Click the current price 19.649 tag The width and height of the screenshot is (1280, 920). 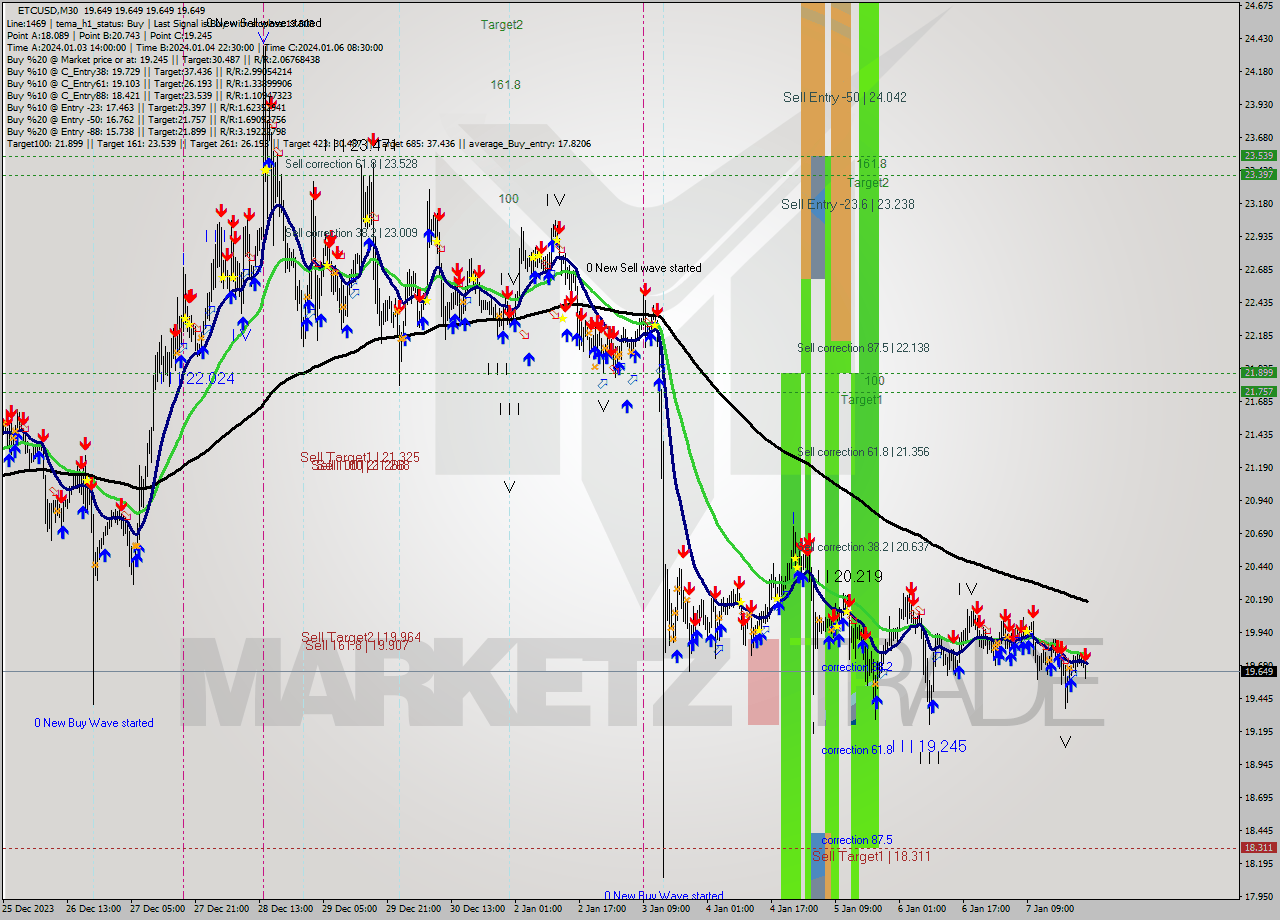point(1258,671)
